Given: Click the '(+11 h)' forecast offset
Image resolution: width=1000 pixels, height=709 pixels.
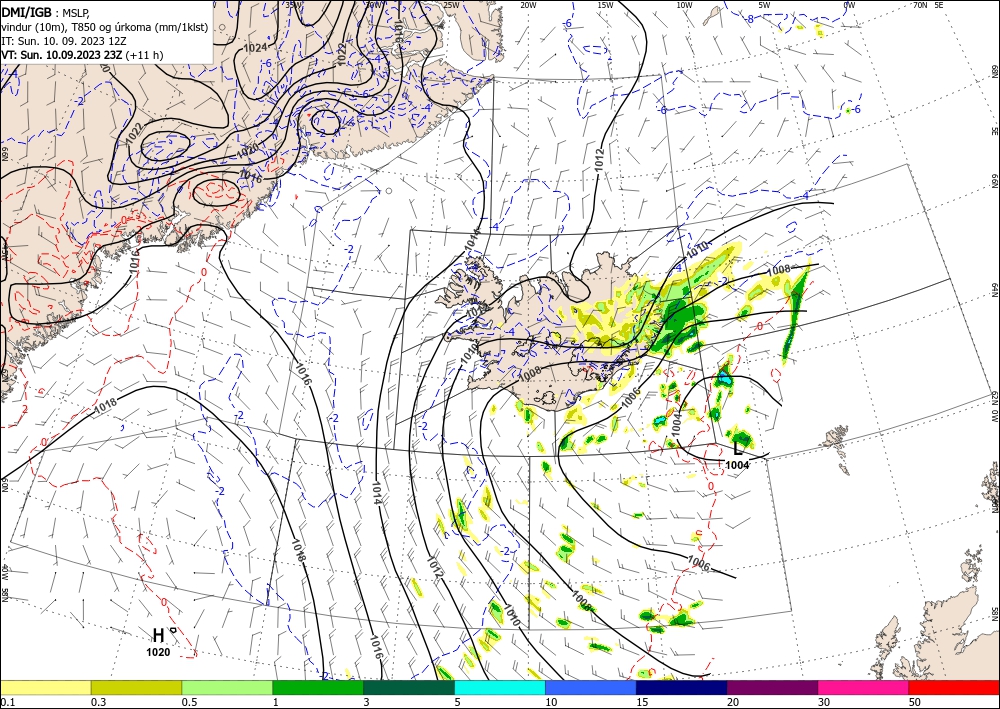Looking at the screenshot, I should 144,55.
